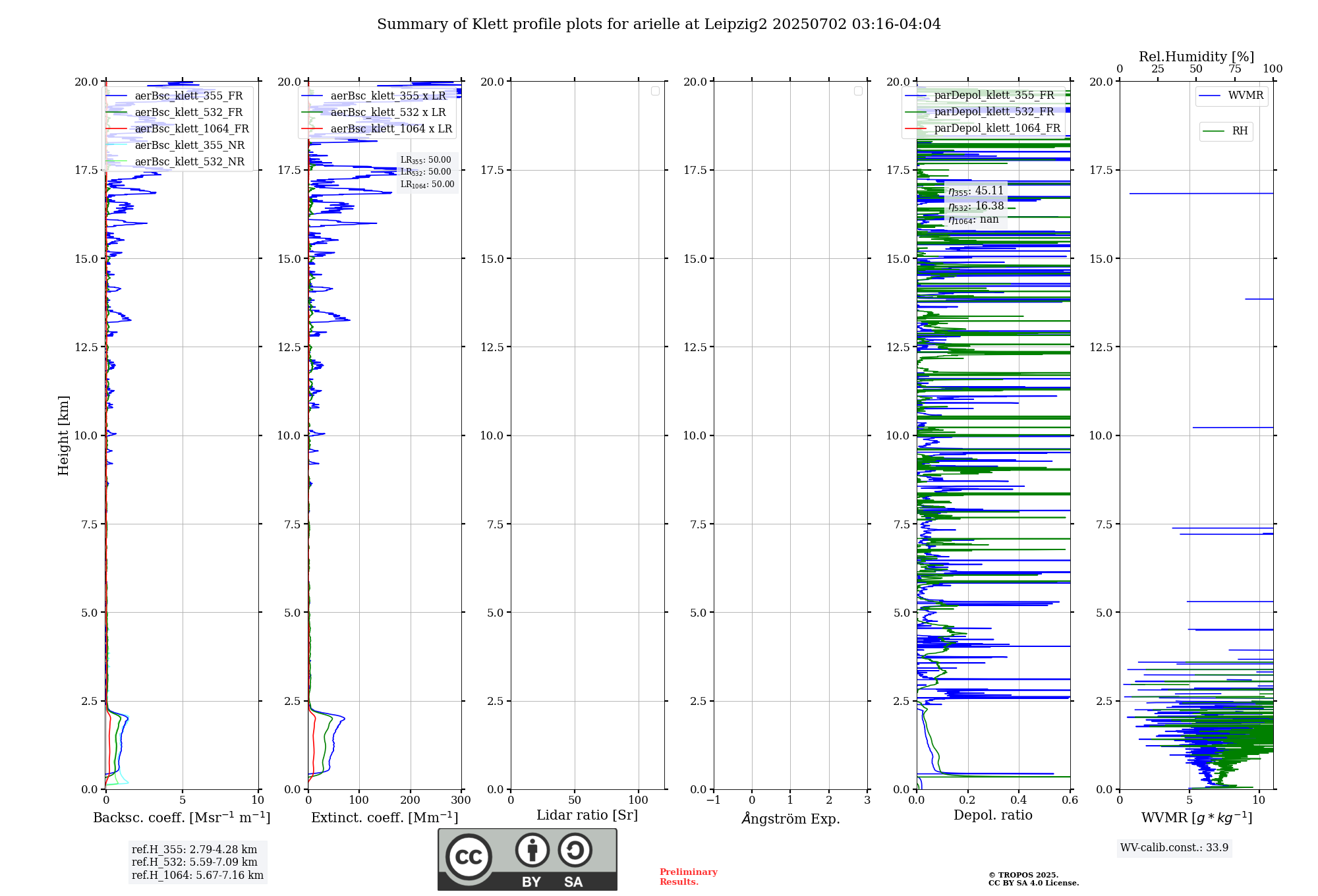The height and width of the screenshot is (896, 1318).
Task: Click the η1064: nan annotation
Action: [973, 219]
